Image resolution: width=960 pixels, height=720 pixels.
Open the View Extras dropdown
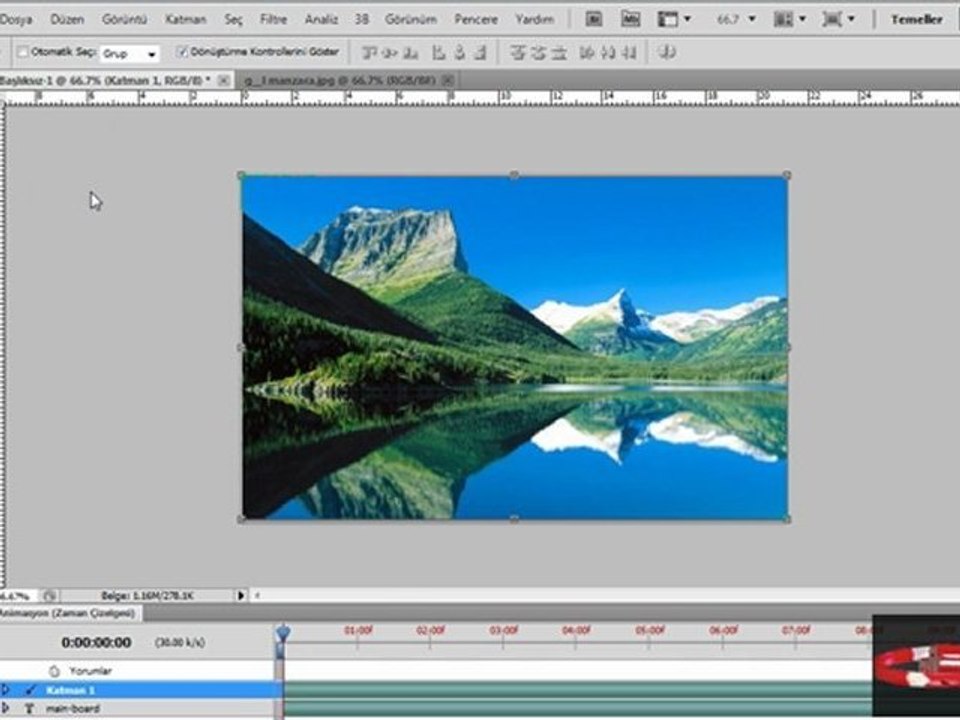[673, 19]
